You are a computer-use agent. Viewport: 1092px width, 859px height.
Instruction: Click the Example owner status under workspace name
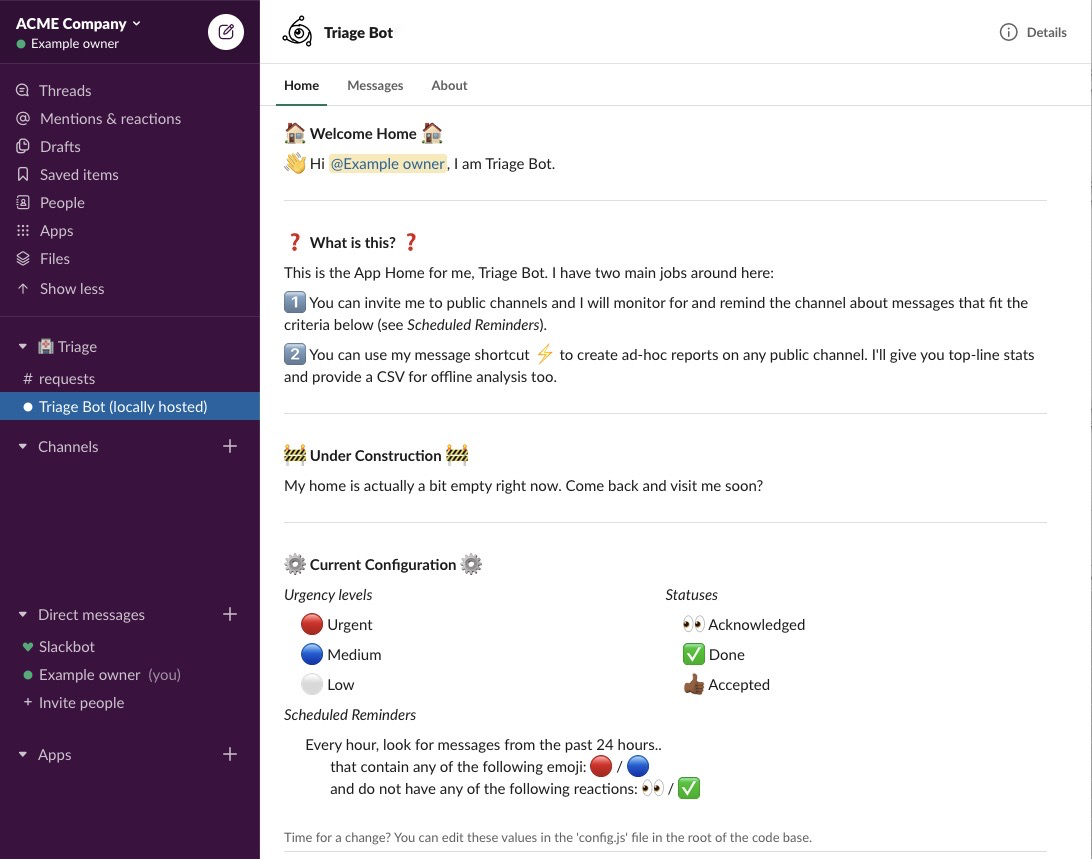[x=68, y=43]
